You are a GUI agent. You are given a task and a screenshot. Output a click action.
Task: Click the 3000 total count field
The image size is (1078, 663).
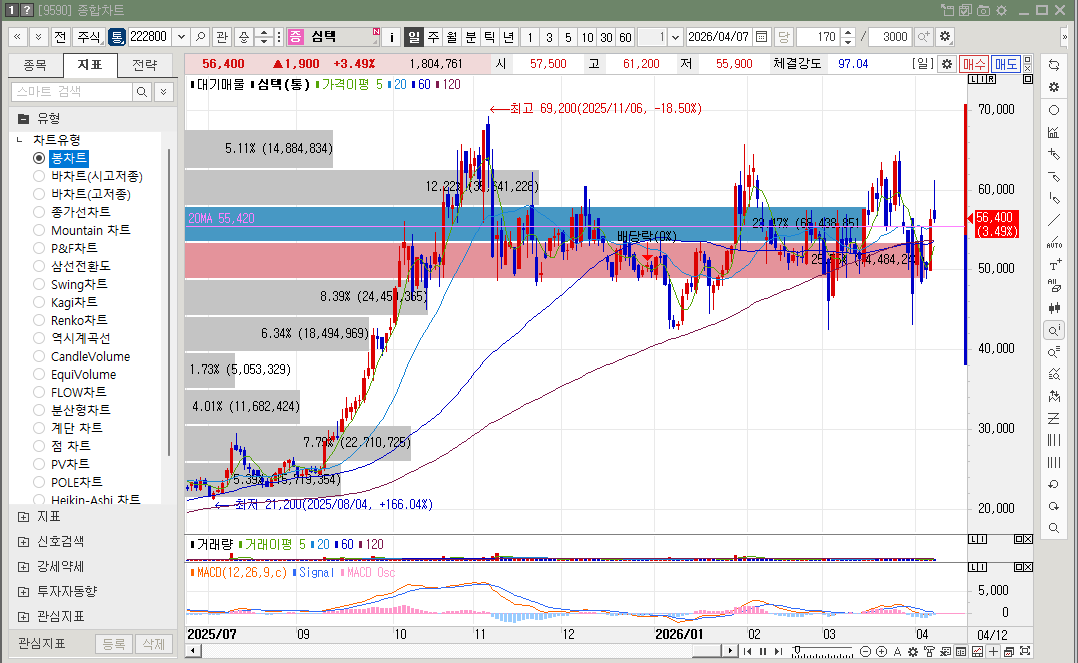pos(891,36)
